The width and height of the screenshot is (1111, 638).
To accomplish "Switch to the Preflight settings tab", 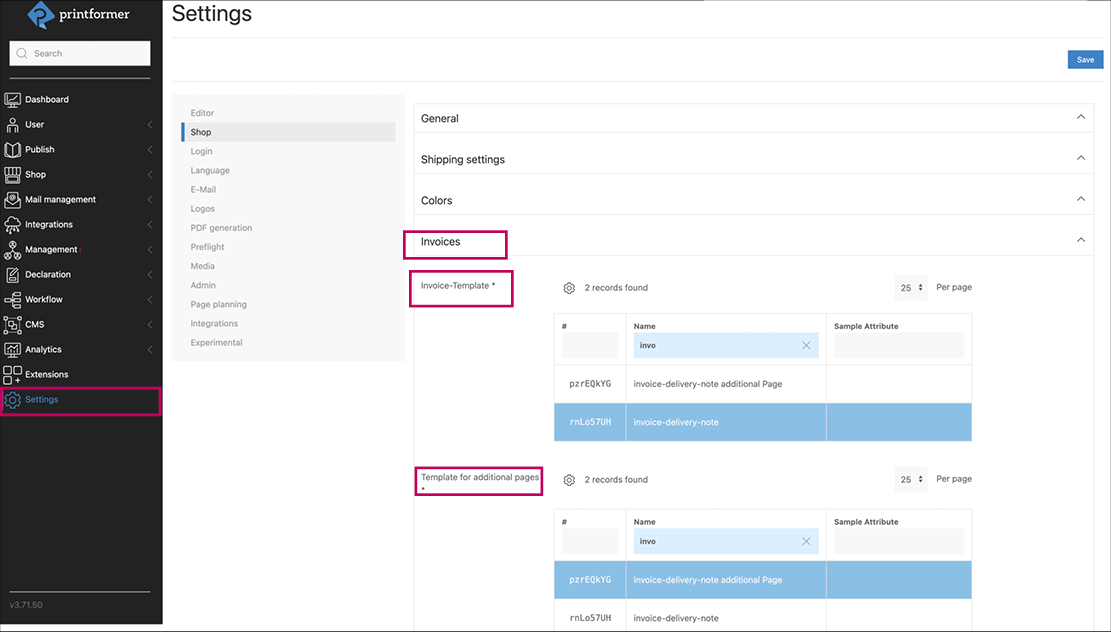I will (x=207, y=247).
